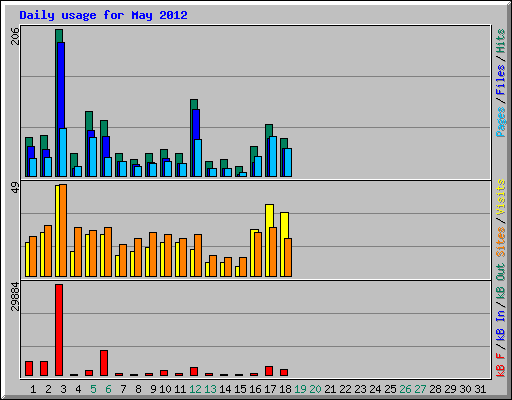This screenshot has height=400, width=512.
Task: Click the green hits bar for day 12
Action: click(x=194, y=104)
